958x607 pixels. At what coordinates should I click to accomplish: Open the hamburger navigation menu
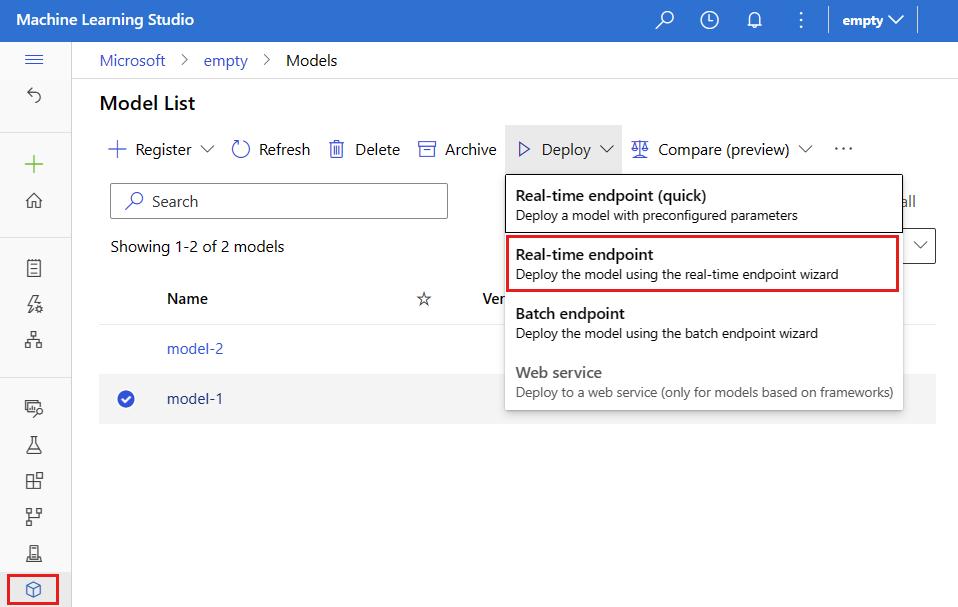point(34,59)
